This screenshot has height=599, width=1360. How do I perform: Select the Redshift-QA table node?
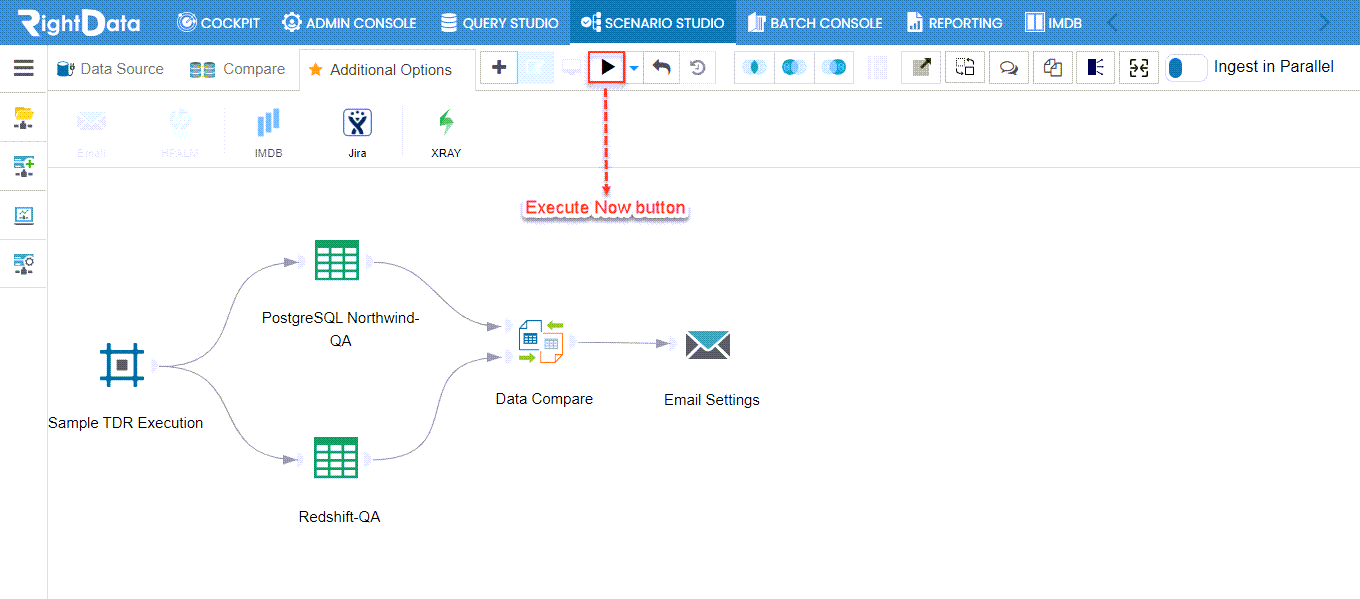point(336,458)
